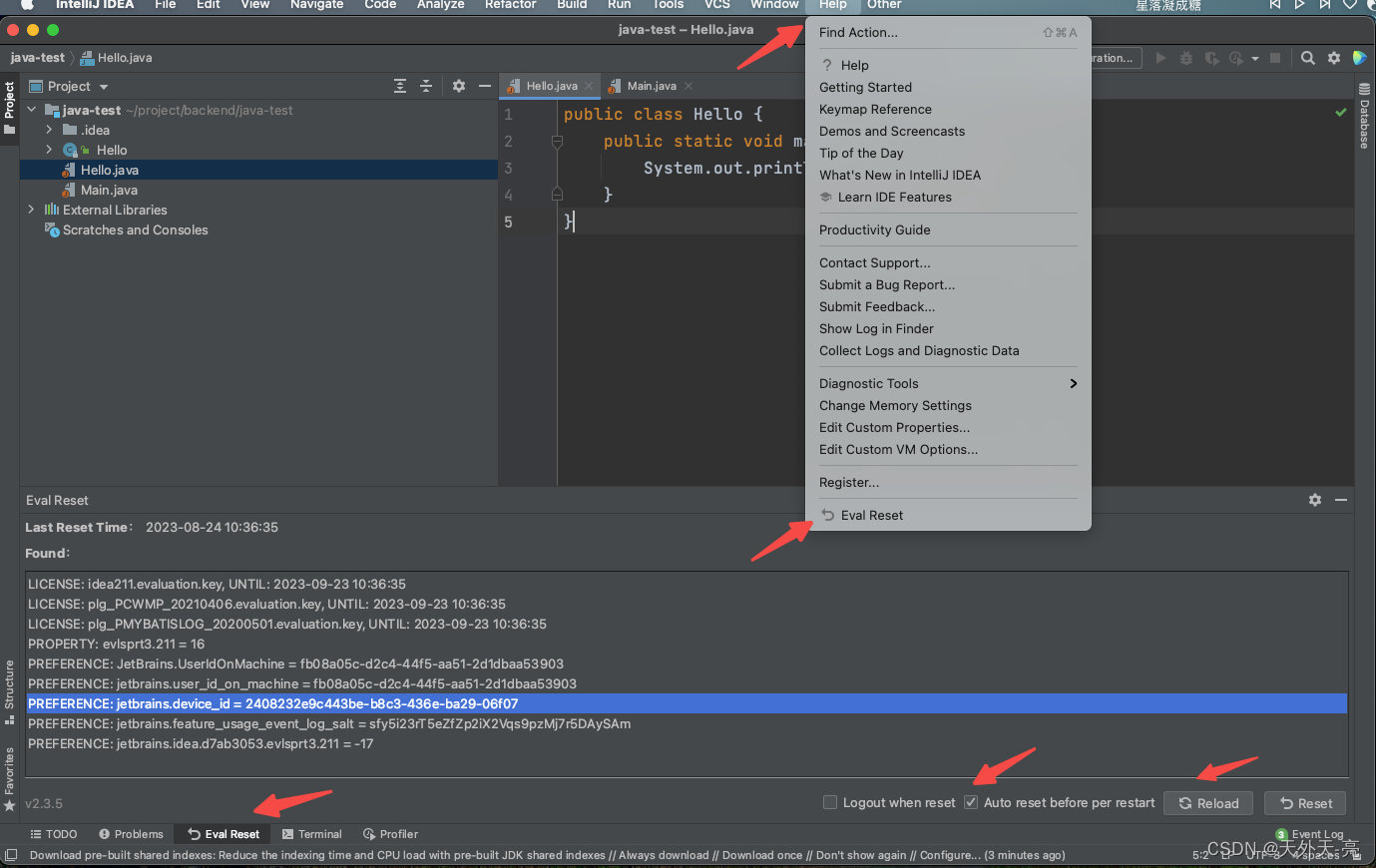The height and width of the screenshot is (868, 1376).
Task: Expand the External Libraries node
Action: point(32,210)
